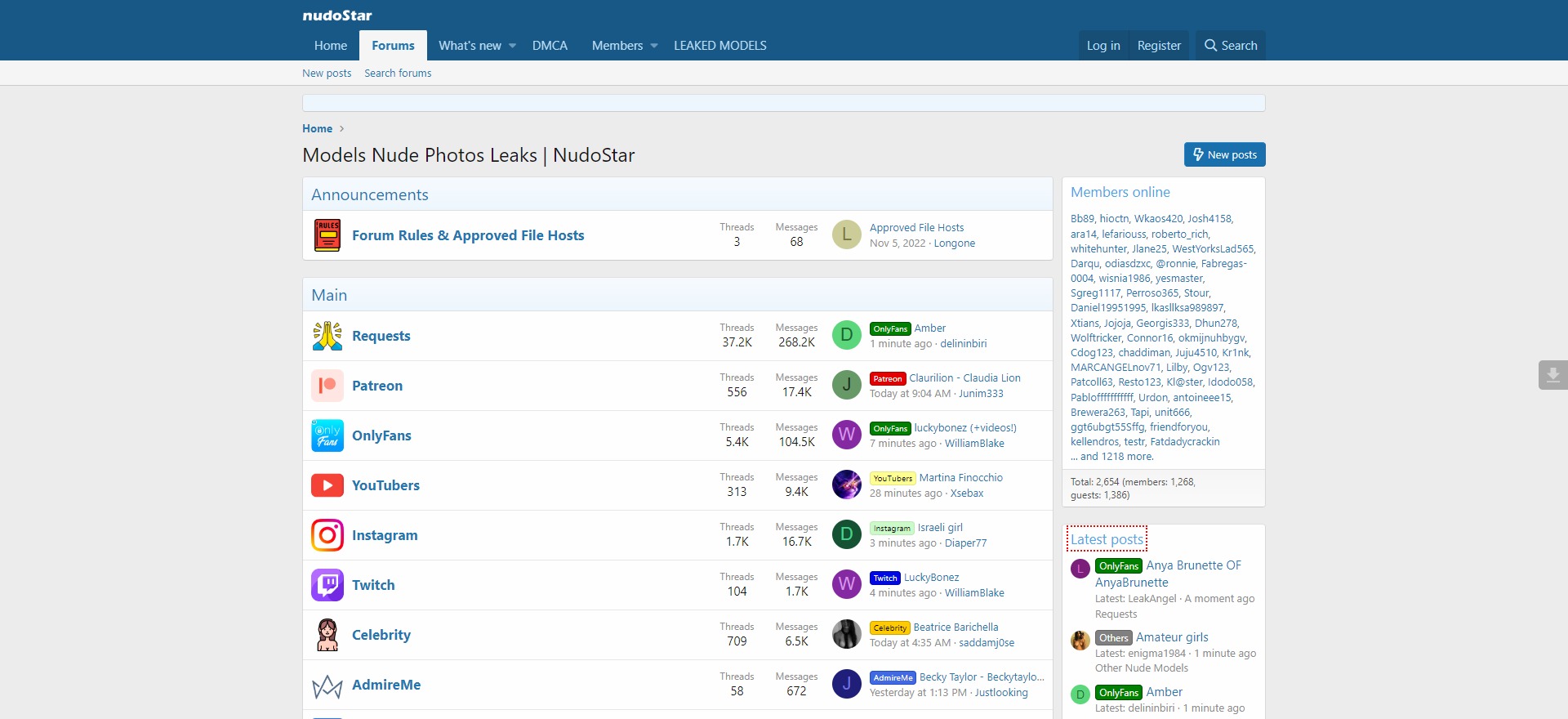This screenshot has width=1568, height=719.
Task: Click the Log in button
Action: (1103, 46)
